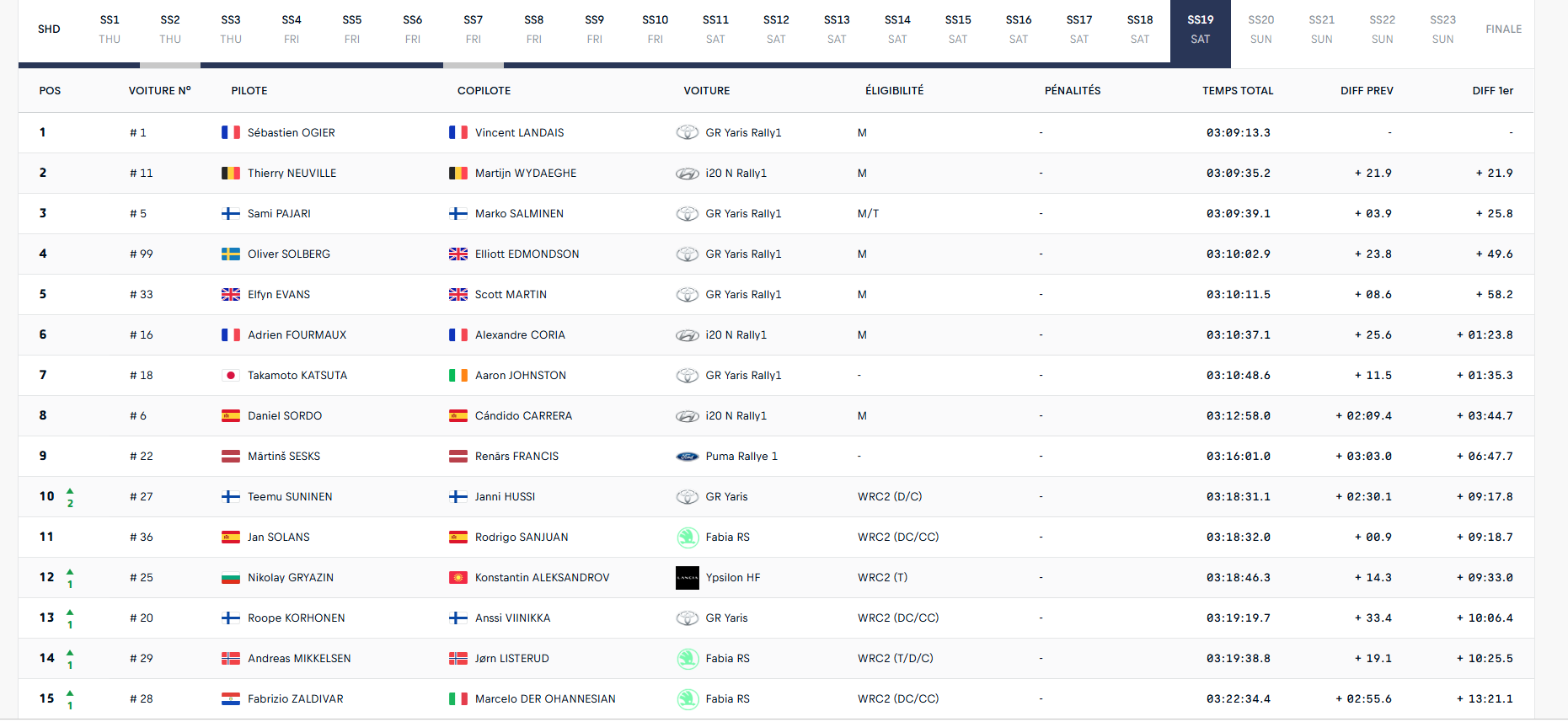Click French flag beside Sébastien OGIER
The height and width of the screenshot is (722, 1568).
point(231,132)
